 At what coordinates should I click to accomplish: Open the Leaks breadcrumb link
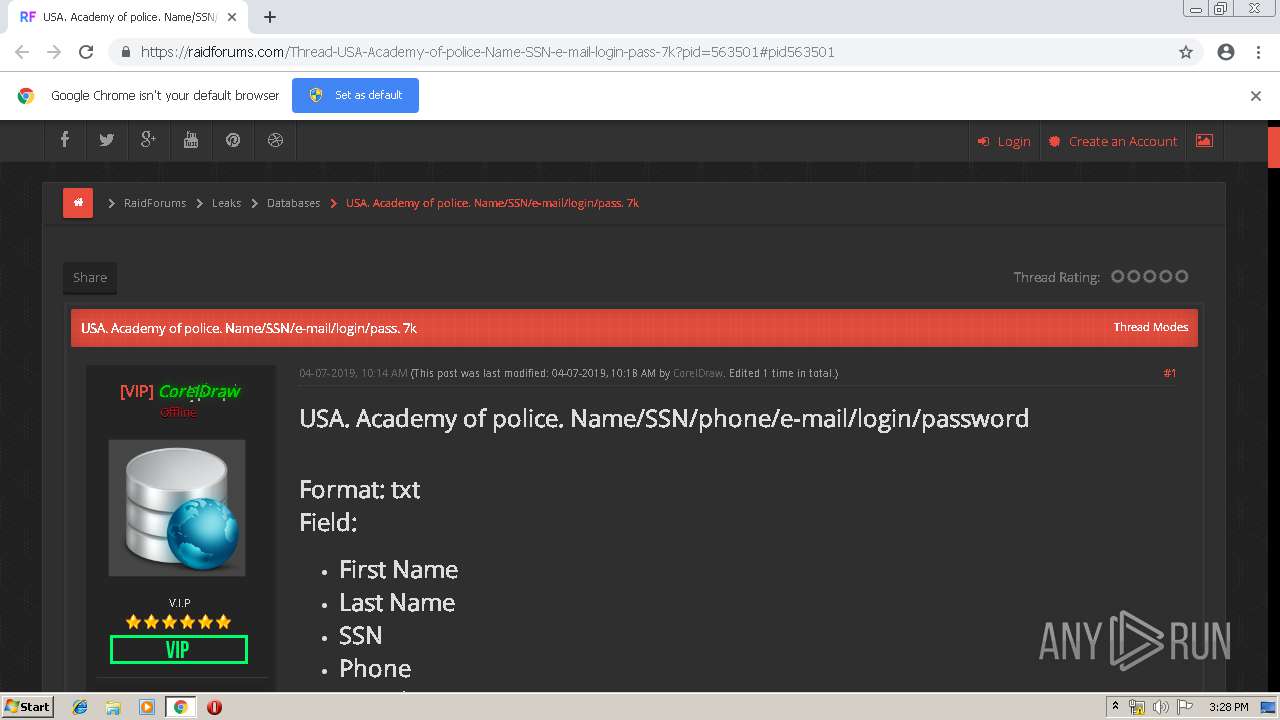tap(226, 203)
